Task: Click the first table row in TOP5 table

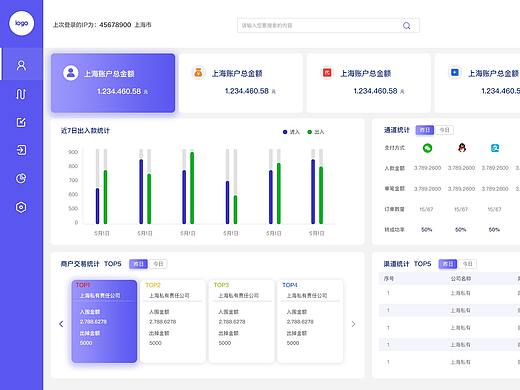Action: click(x=449, y=293)
